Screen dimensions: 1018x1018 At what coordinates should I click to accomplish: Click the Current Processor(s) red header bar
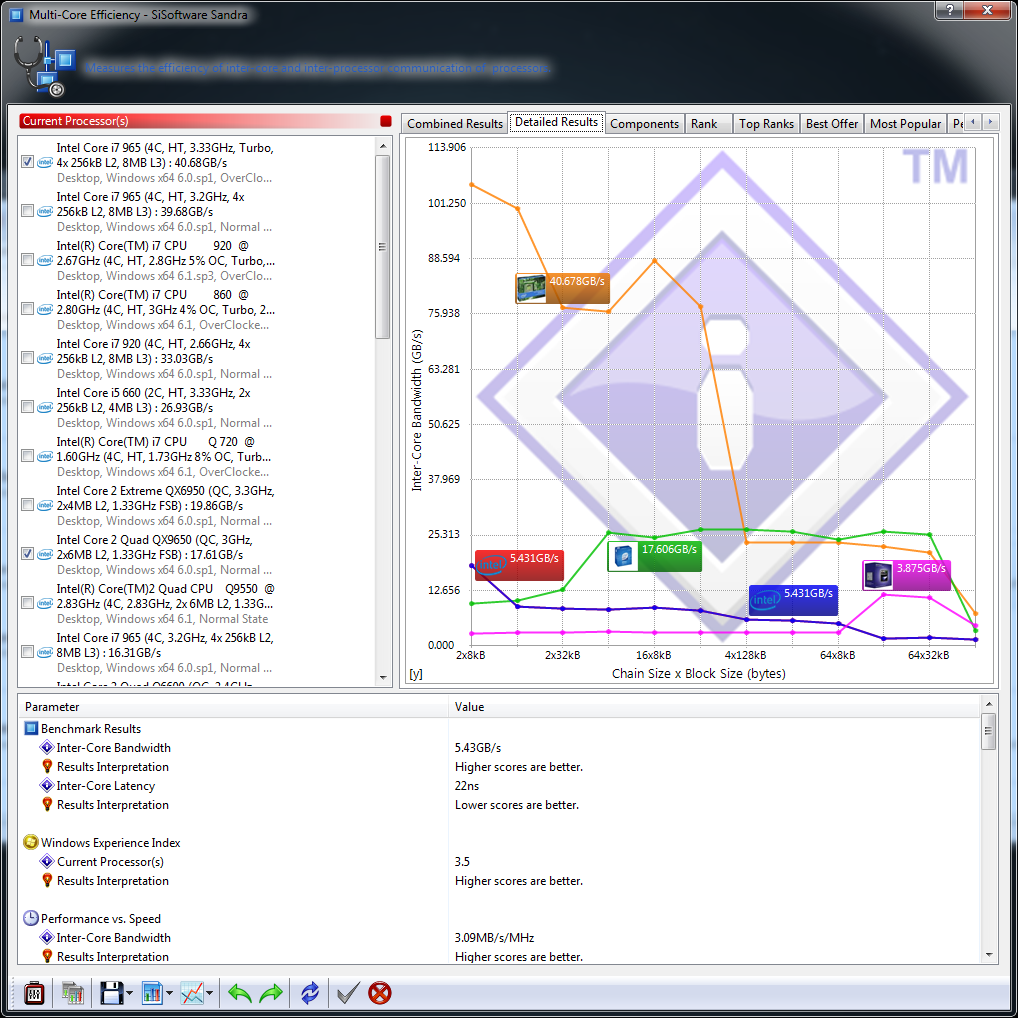[199, 121]
